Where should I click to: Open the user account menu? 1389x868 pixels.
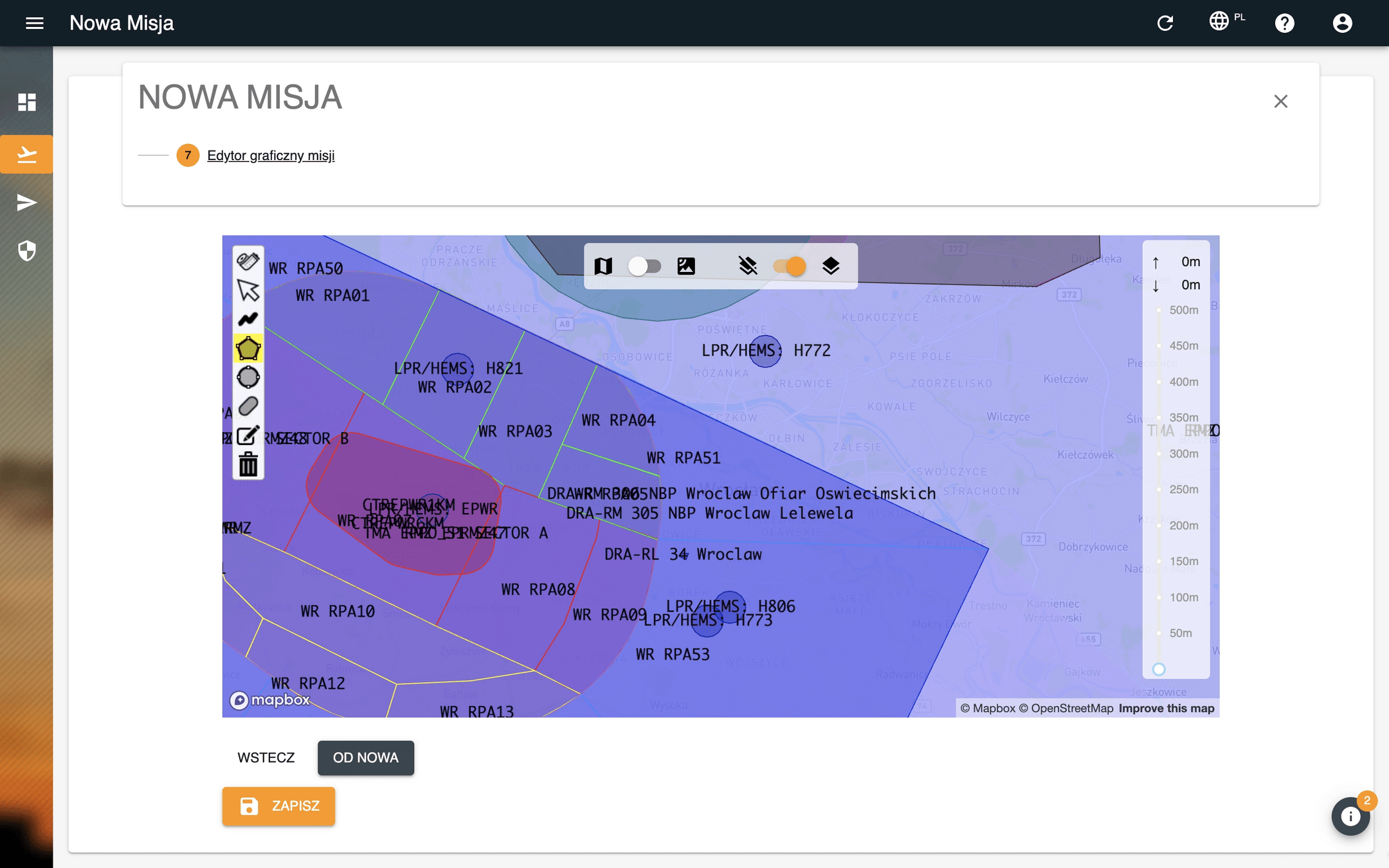coord(1342,23)
